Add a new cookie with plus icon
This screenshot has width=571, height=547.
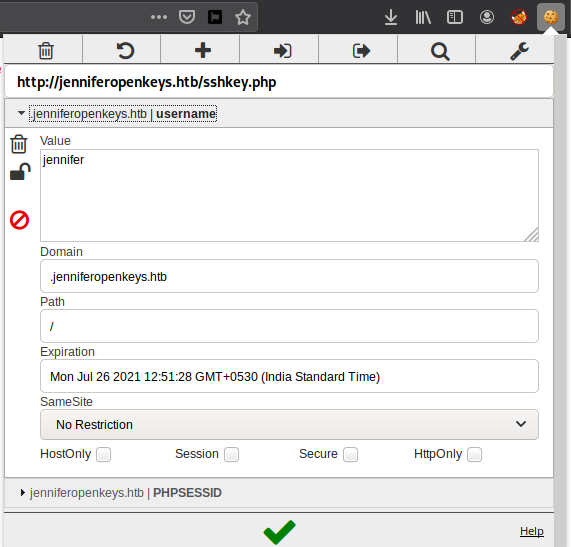203,50
